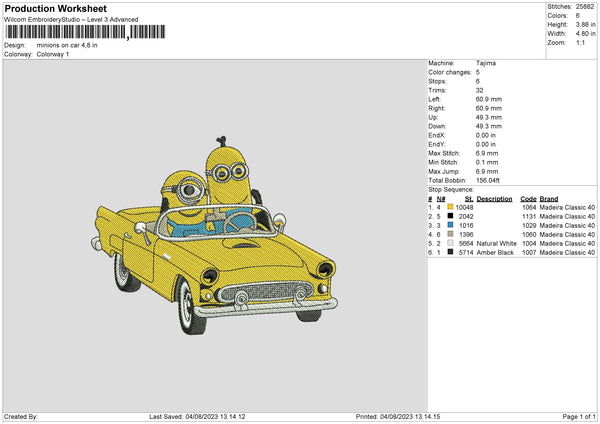
Task: Click the Code column header
Action: tap(528, 198)
